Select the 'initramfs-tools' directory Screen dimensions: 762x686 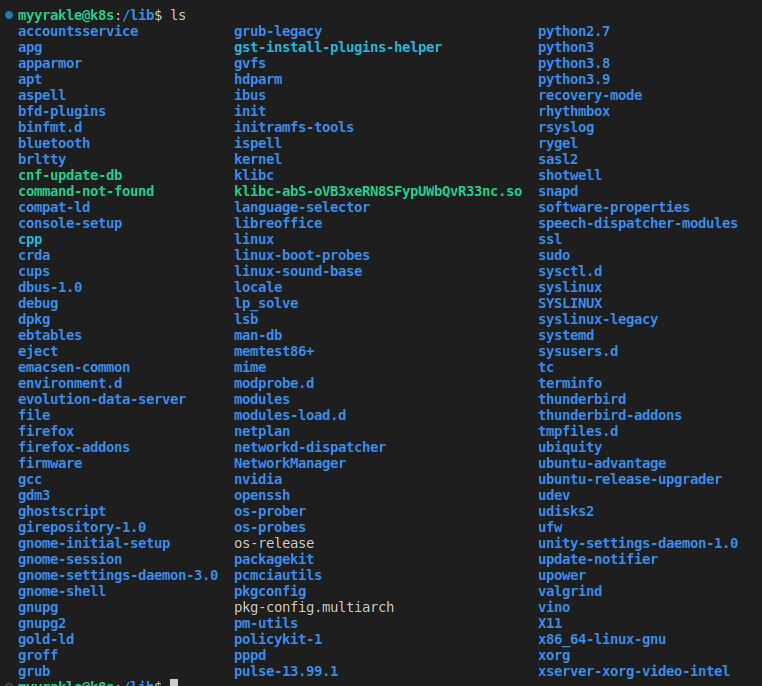click(x=294, y=127)
